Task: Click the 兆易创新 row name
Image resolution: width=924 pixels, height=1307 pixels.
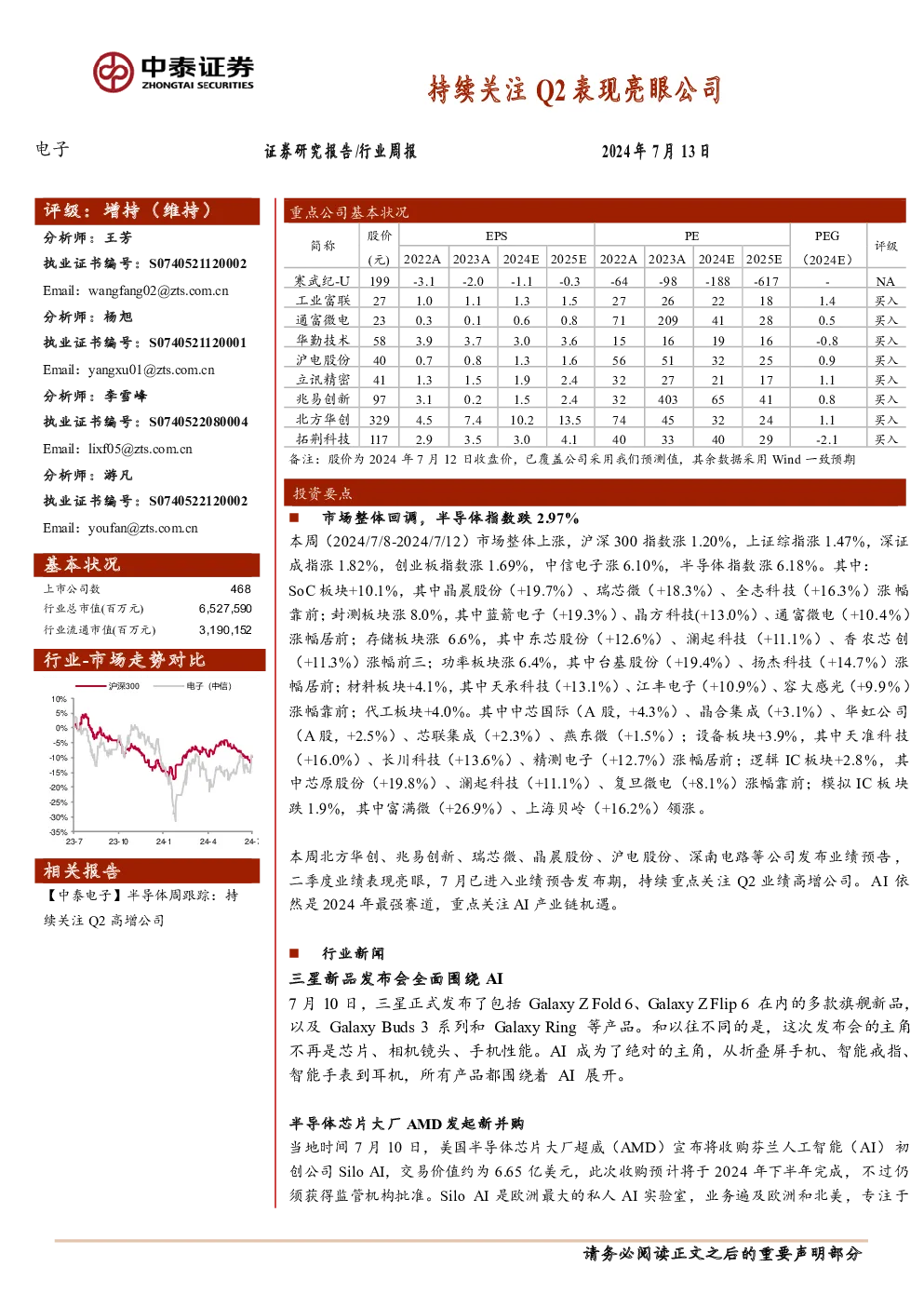Action: pyautogui.click(x=322, y=399)
